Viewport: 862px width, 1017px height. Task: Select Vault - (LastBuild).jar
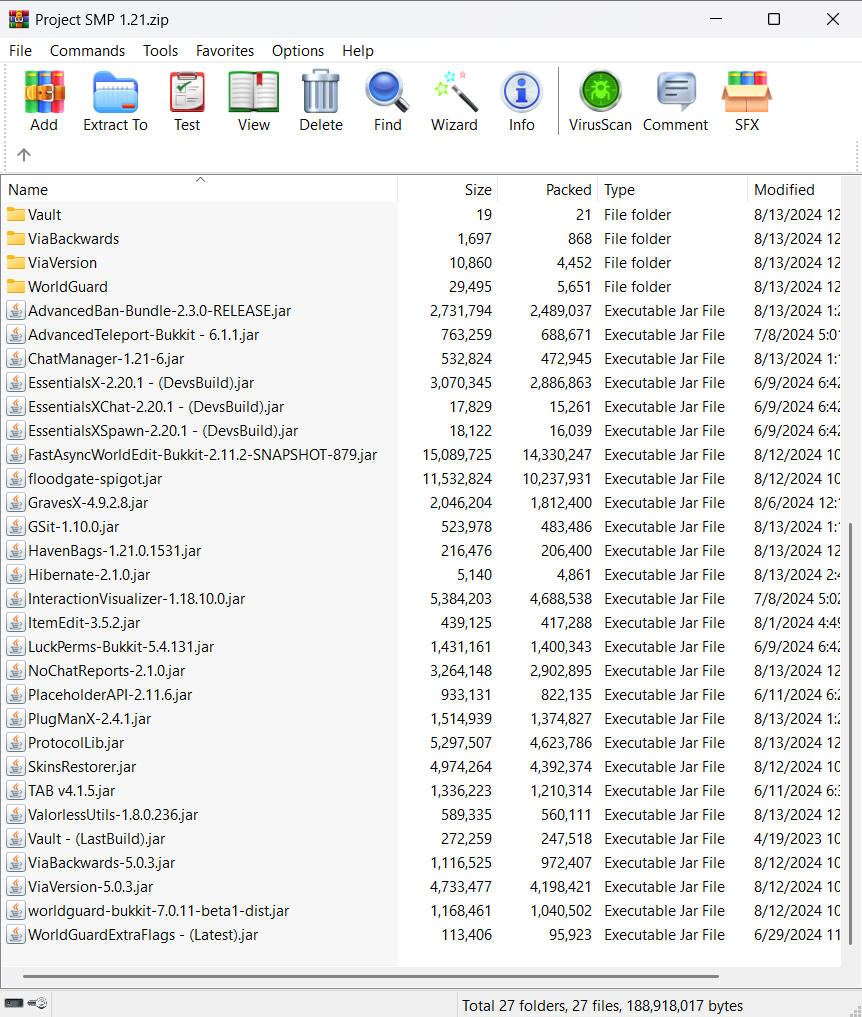point(96,839)
